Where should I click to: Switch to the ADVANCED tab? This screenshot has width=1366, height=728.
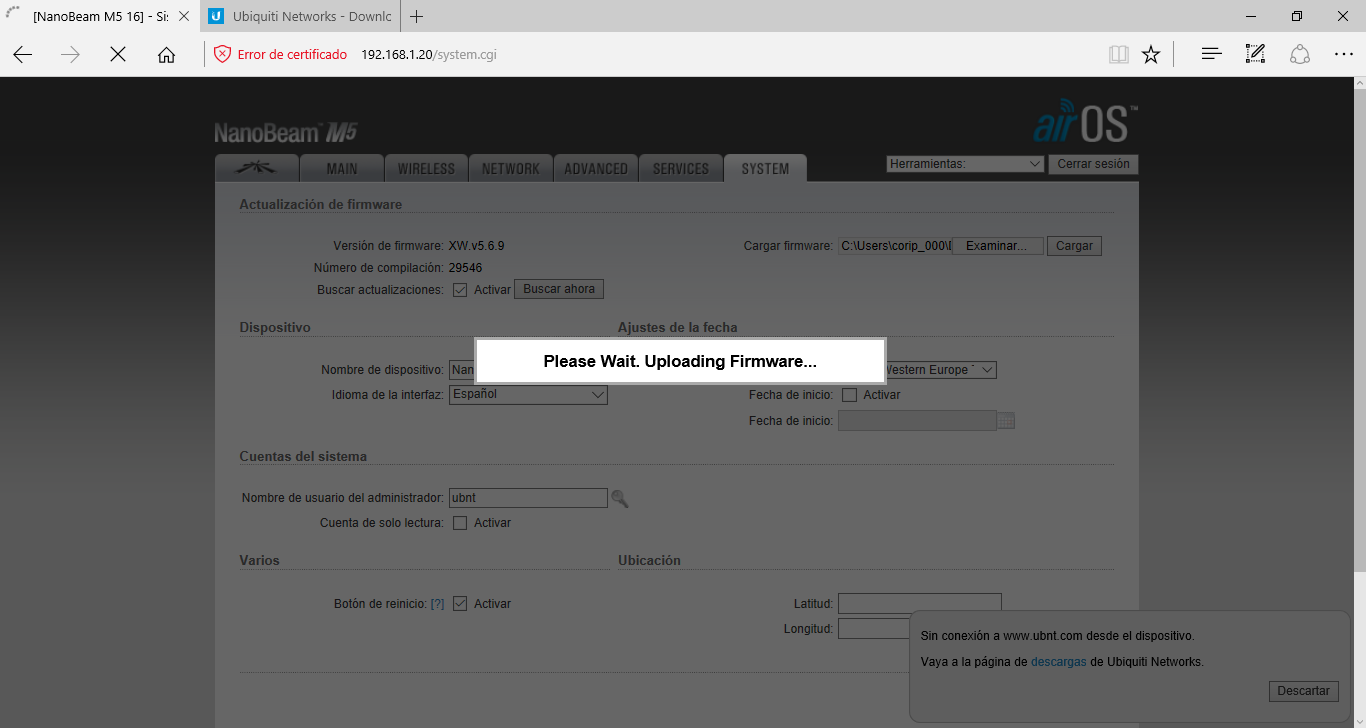596,169
